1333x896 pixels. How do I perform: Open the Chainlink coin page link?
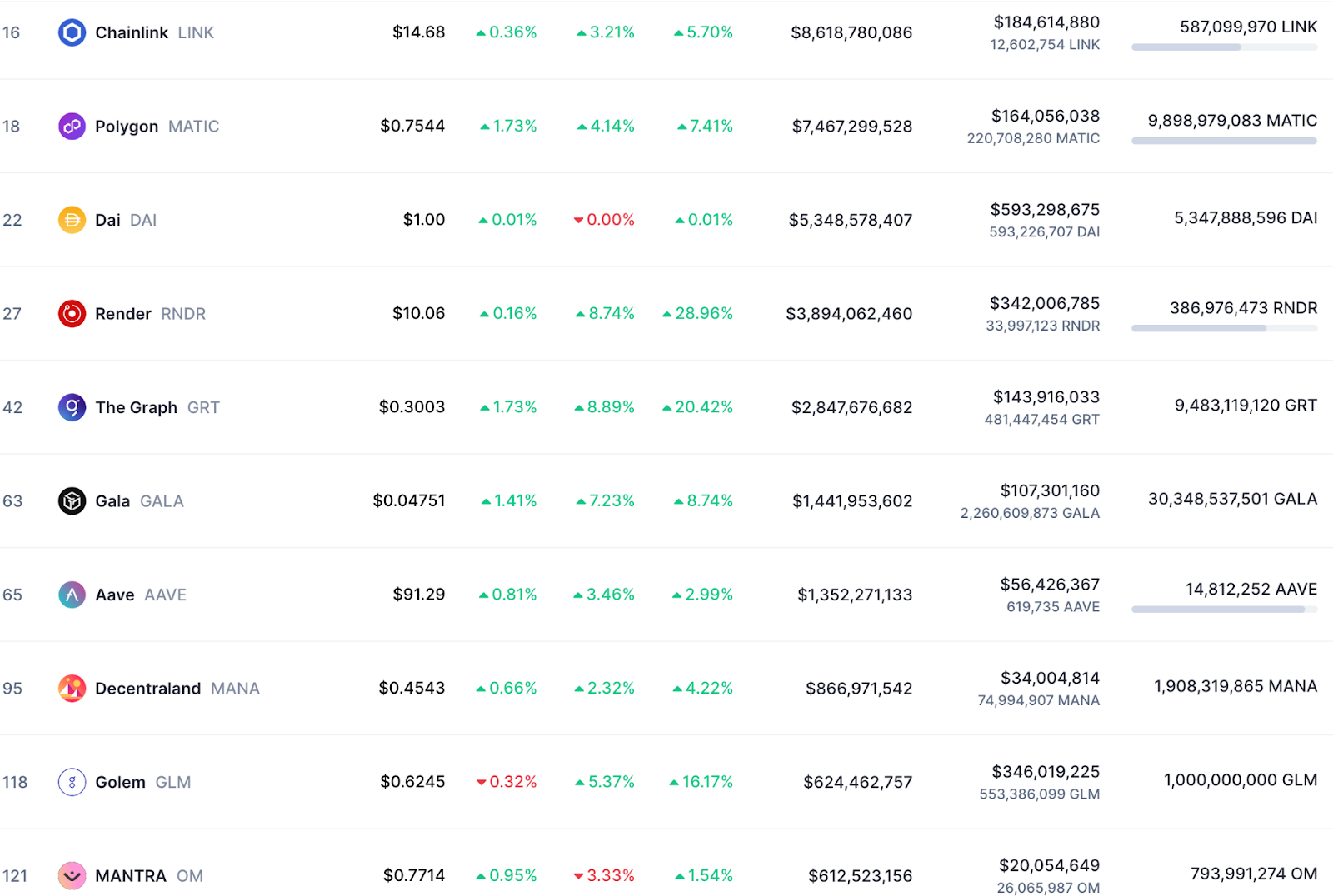pos(132,32)
